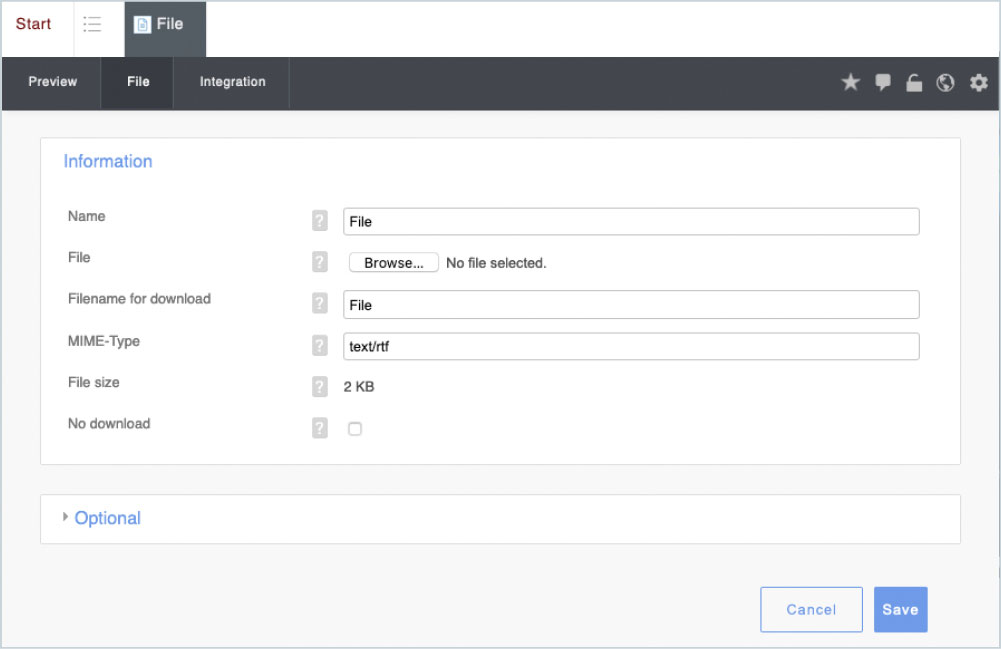The height and width of the screenshot is (649, 1001).
Task: Click the Browse... file button
Action: [x=393, y=263]
